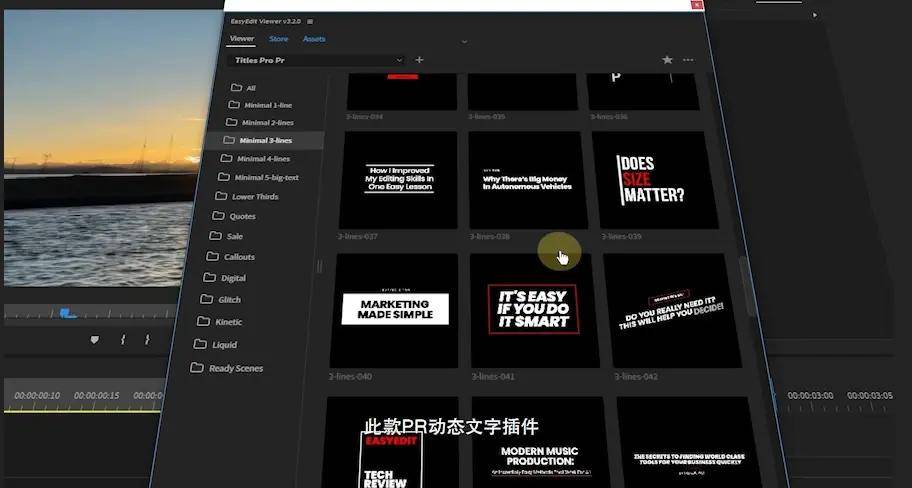Open the EasyEdit Viewer panel menu icon
The image size is (912, 488).
(x=310, y=22)
